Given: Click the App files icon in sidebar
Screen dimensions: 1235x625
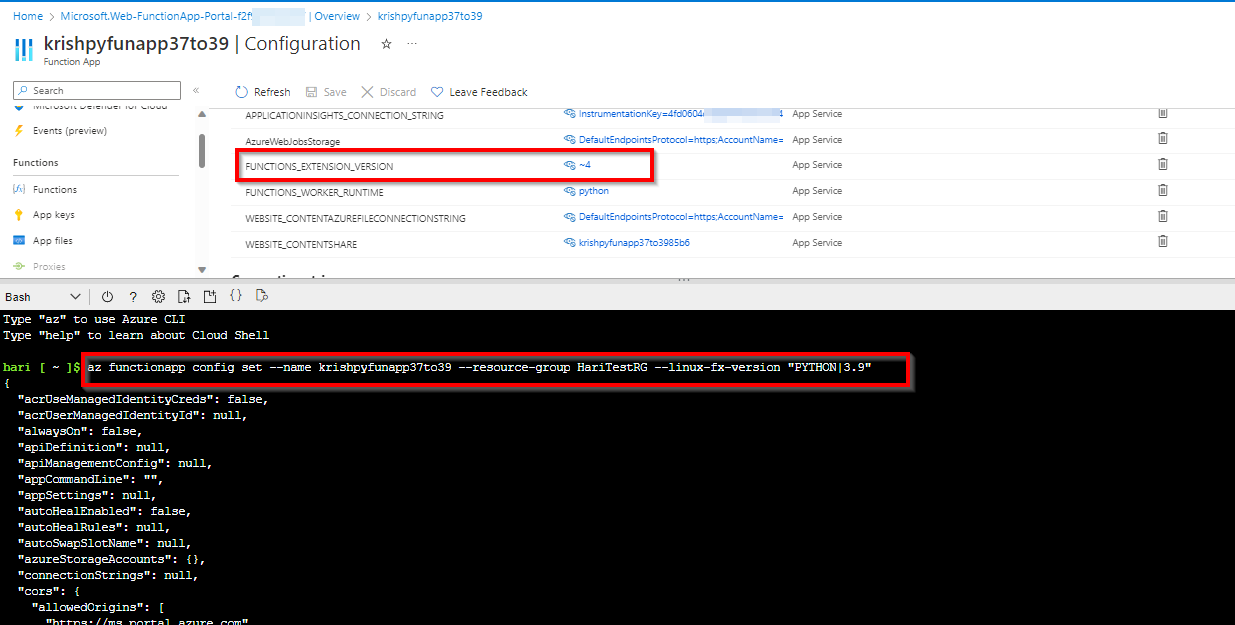Looking at the screenshot, I should coord(19,241).
